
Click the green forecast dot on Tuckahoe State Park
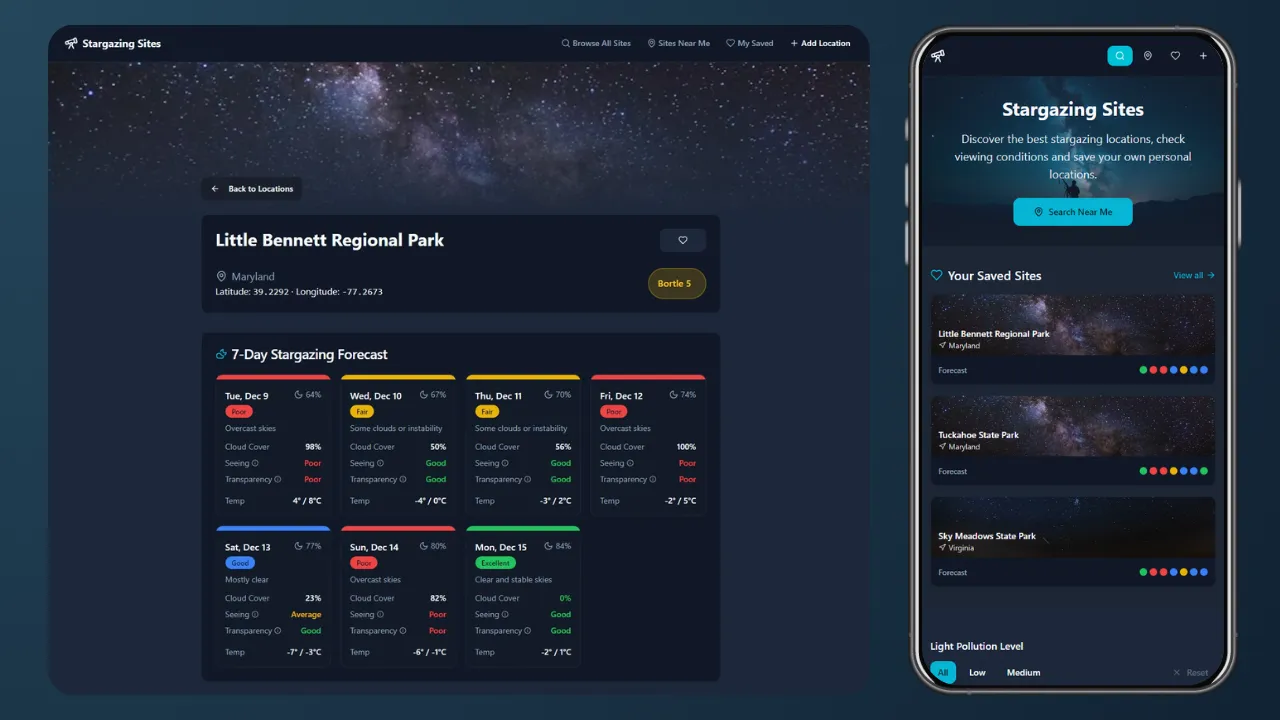[1143, 471]
